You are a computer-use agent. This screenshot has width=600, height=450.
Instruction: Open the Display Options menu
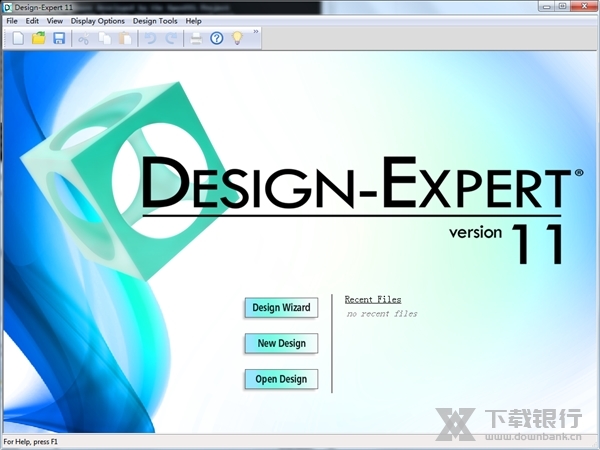click(98, 21)
